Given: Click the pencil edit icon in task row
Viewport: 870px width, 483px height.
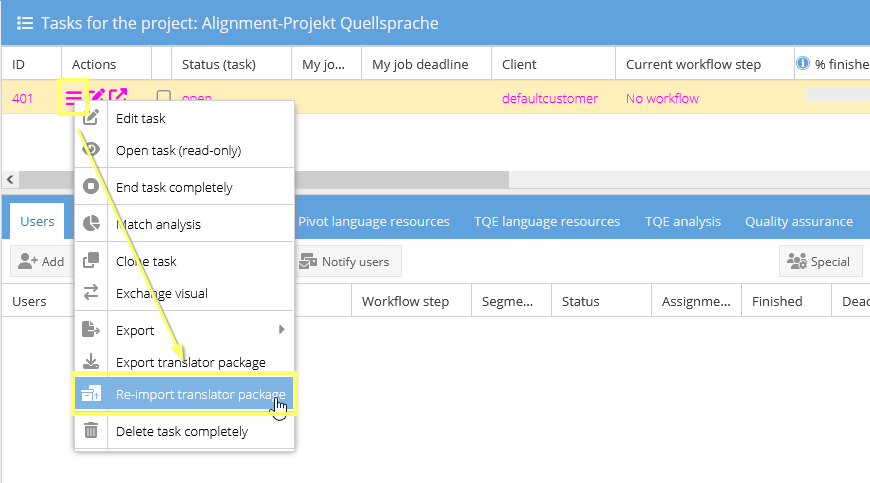Looking at the screenshot, I should point(97,97).
